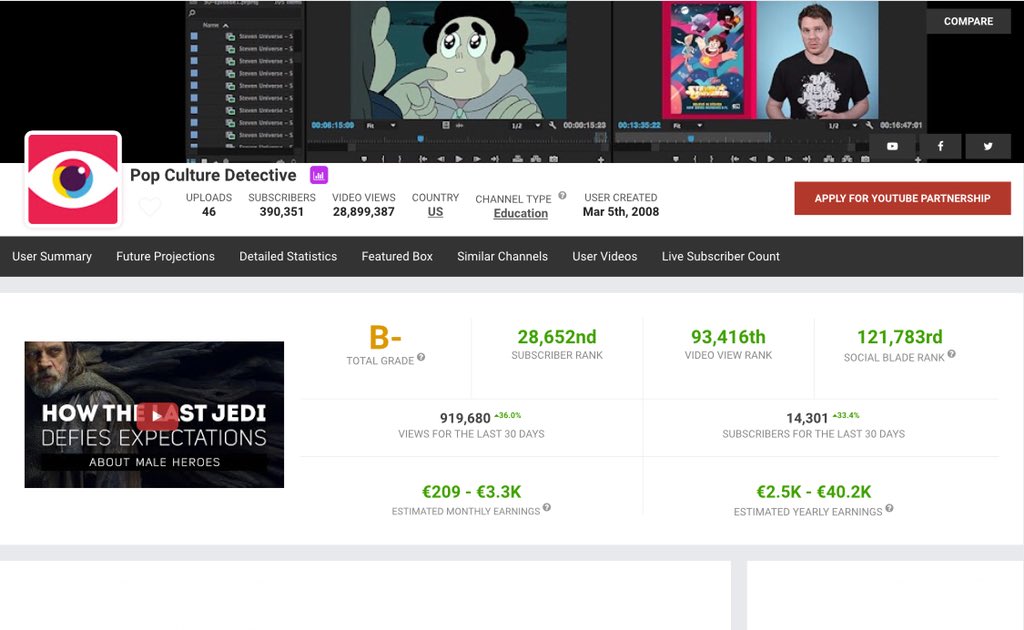The width and height of the screenshot is (1024, 630).
Task: Click the 46 uploads count
Action: (209, 212)
